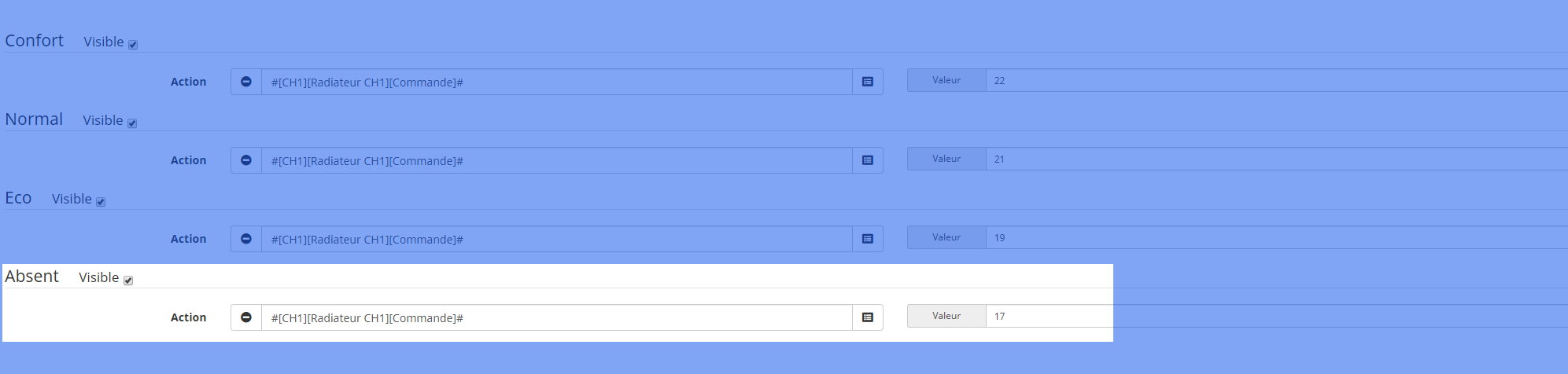The image size is (1568, 374).
Task: Click the Absent action command field
Action: click(557, 317)
